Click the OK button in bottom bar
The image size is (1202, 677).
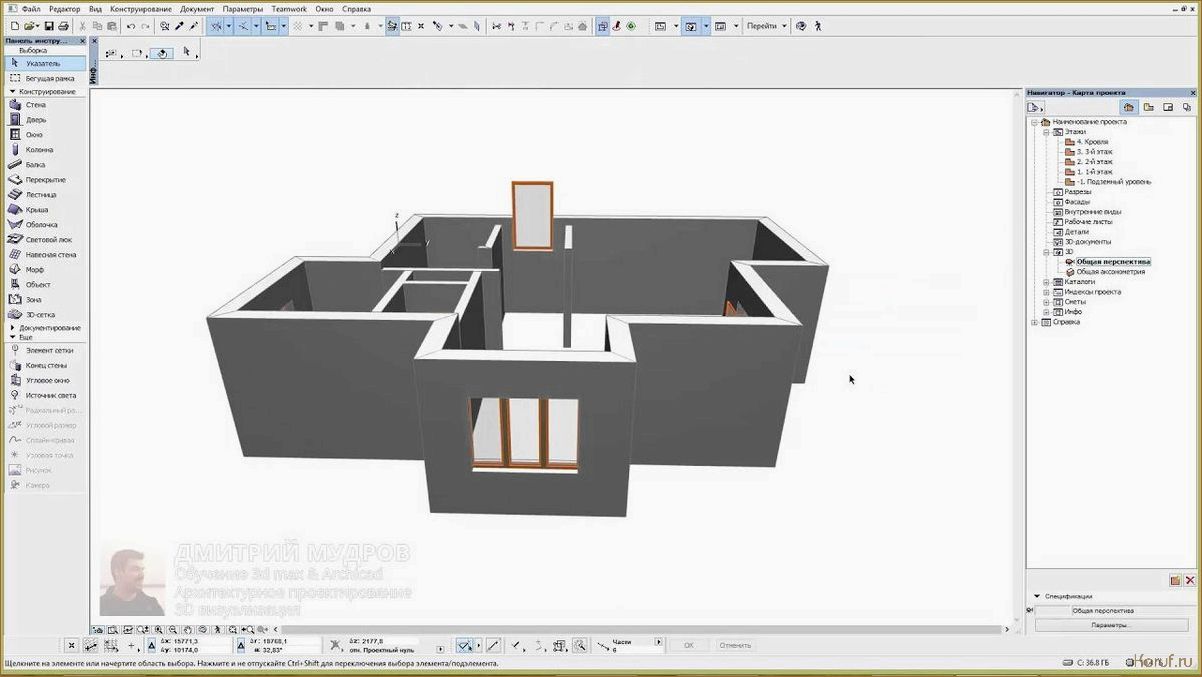point(688,645)
